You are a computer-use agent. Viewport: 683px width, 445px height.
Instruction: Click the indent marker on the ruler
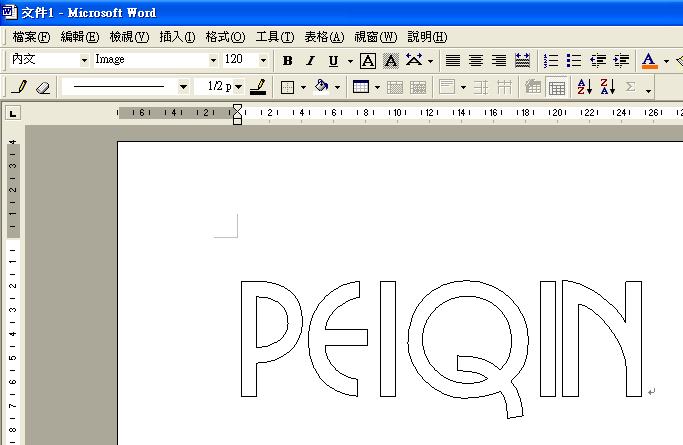237,114
